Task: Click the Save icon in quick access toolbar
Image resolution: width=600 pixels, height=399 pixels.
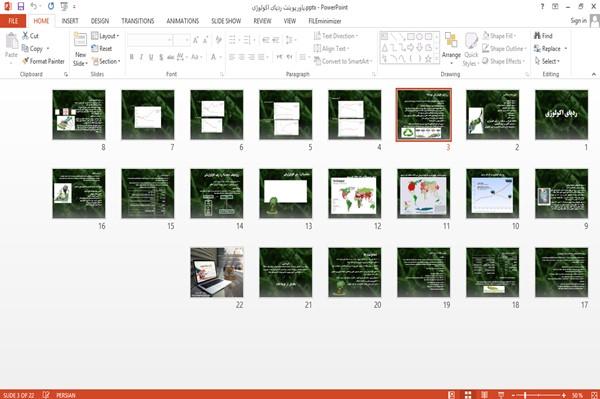Action: 21,6
